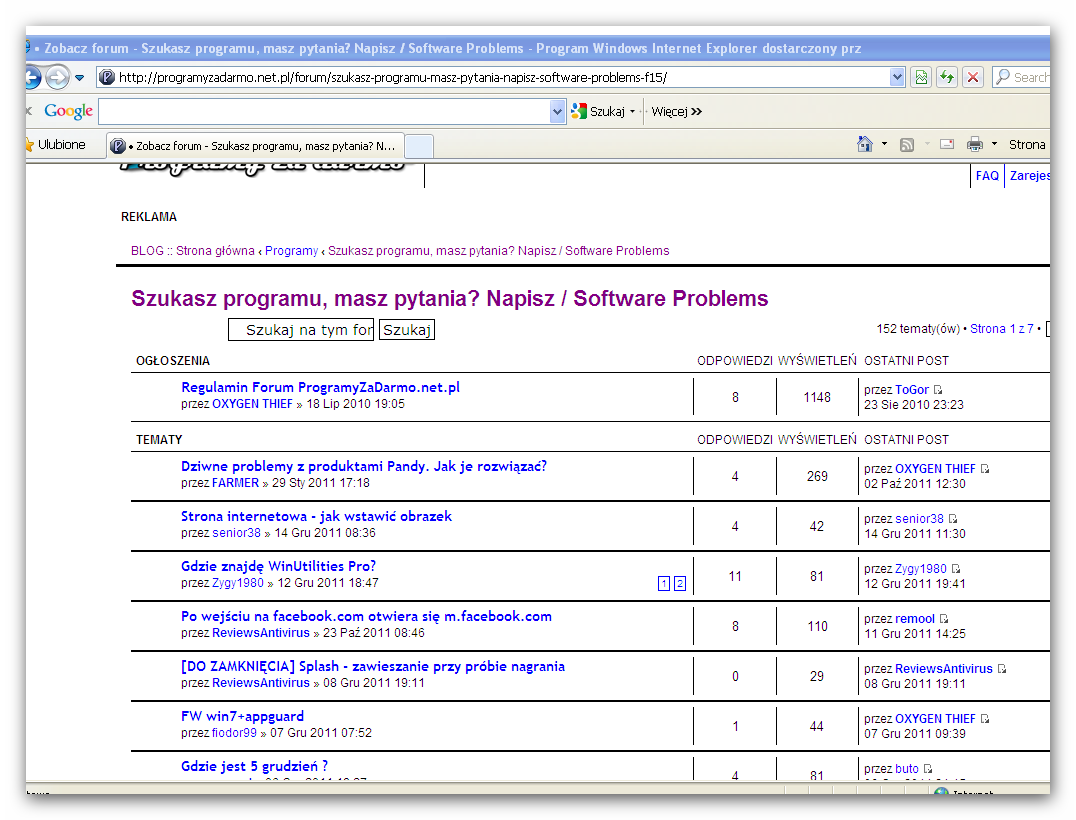Open fiodor99 user profile

click(x=234, y=733)
